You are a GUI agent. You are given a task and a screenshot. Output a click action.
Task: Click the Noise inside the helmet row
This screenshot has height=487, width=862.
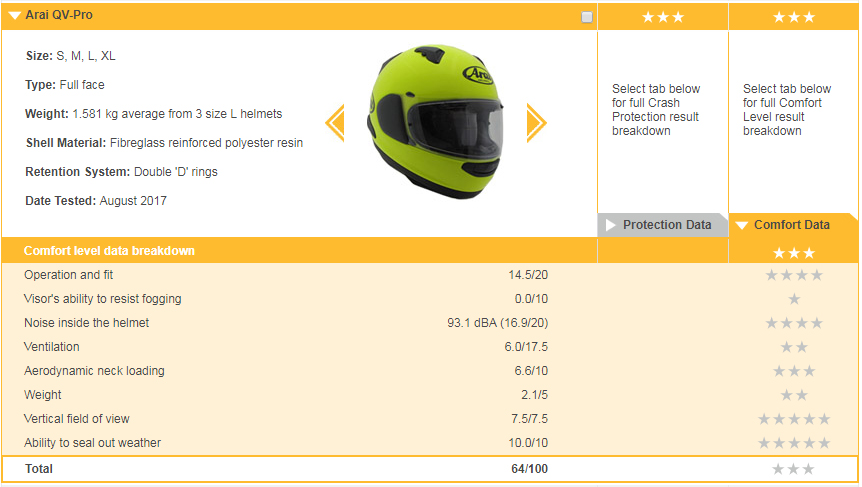pos(86,323)
